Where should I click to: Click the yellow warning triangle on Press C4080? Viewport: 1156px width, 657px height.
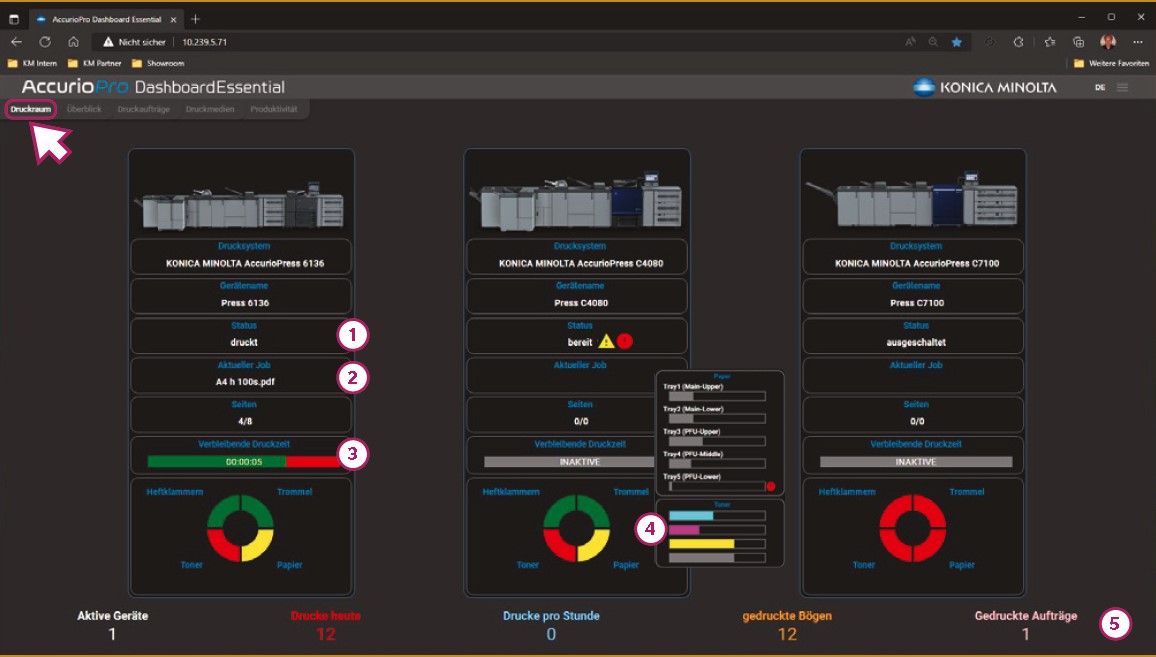(606, 341)
